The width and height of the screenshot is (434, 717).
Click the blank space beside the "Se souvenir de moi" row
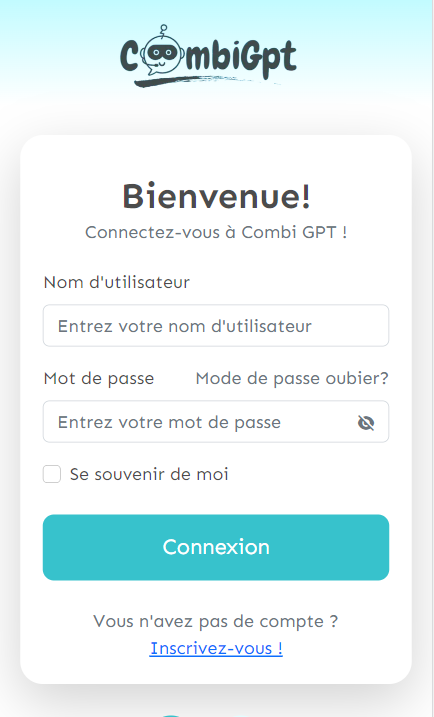[309, 474]
